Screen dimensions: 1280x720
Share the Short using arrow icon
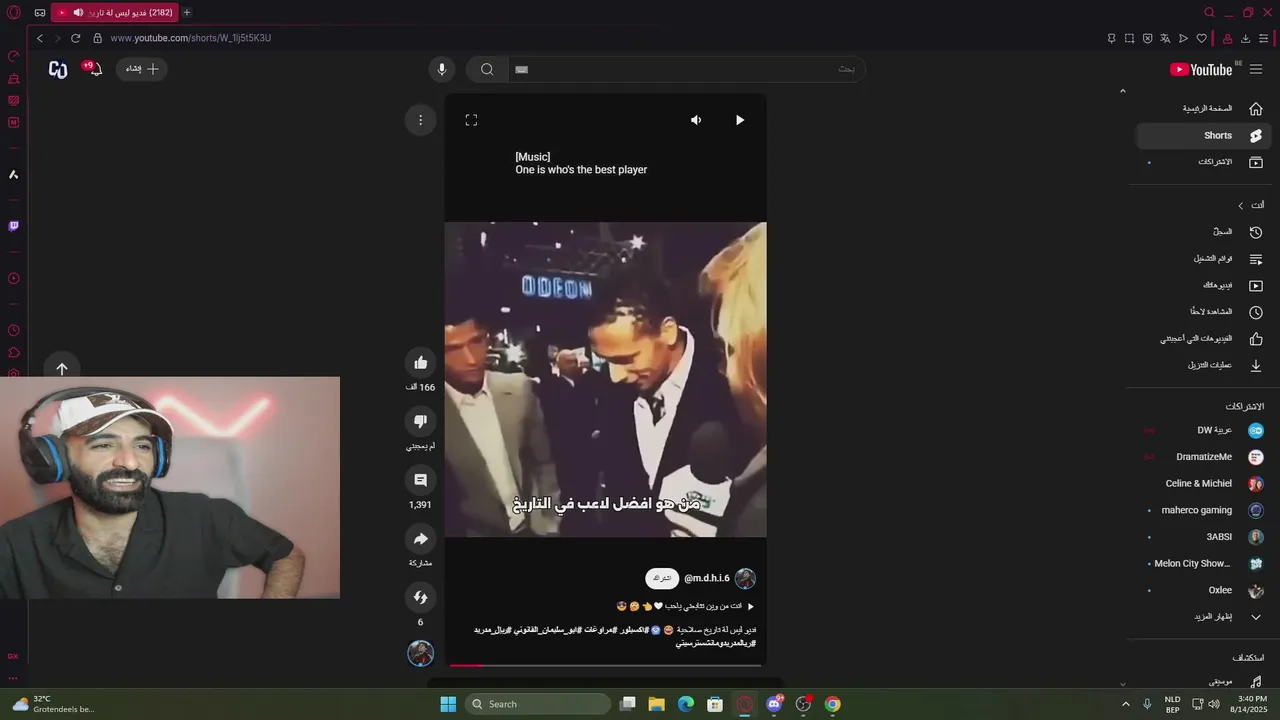click(420, 539)
